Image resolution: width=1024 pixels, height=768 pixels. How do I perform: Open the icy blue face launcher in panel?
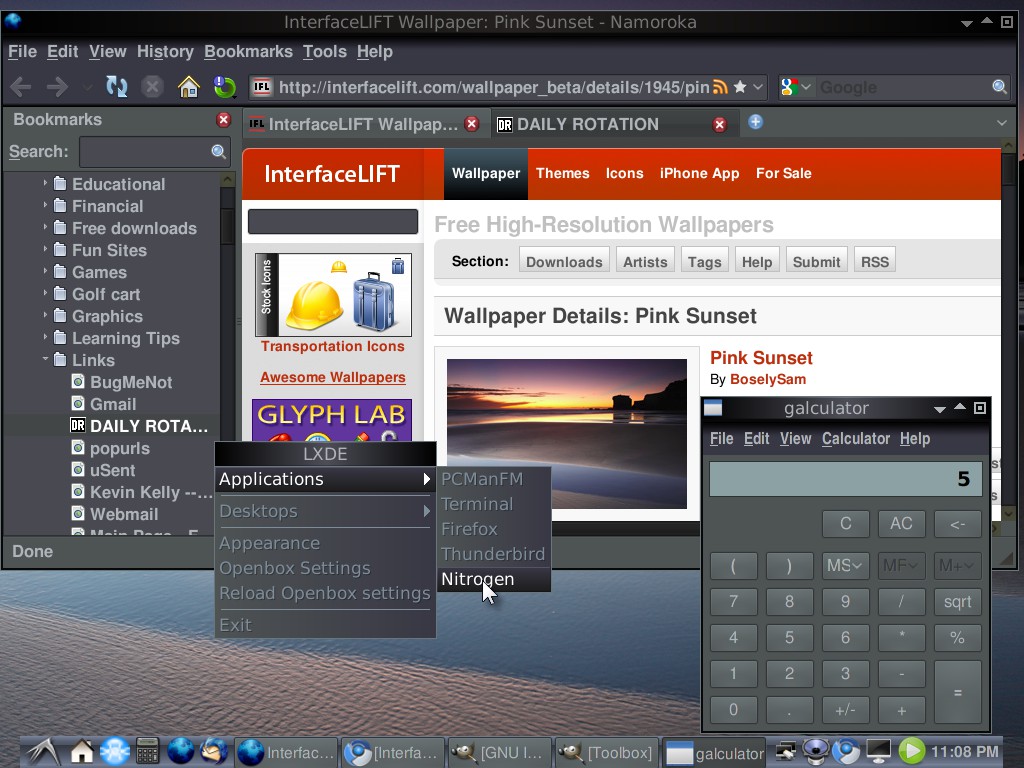114,751
